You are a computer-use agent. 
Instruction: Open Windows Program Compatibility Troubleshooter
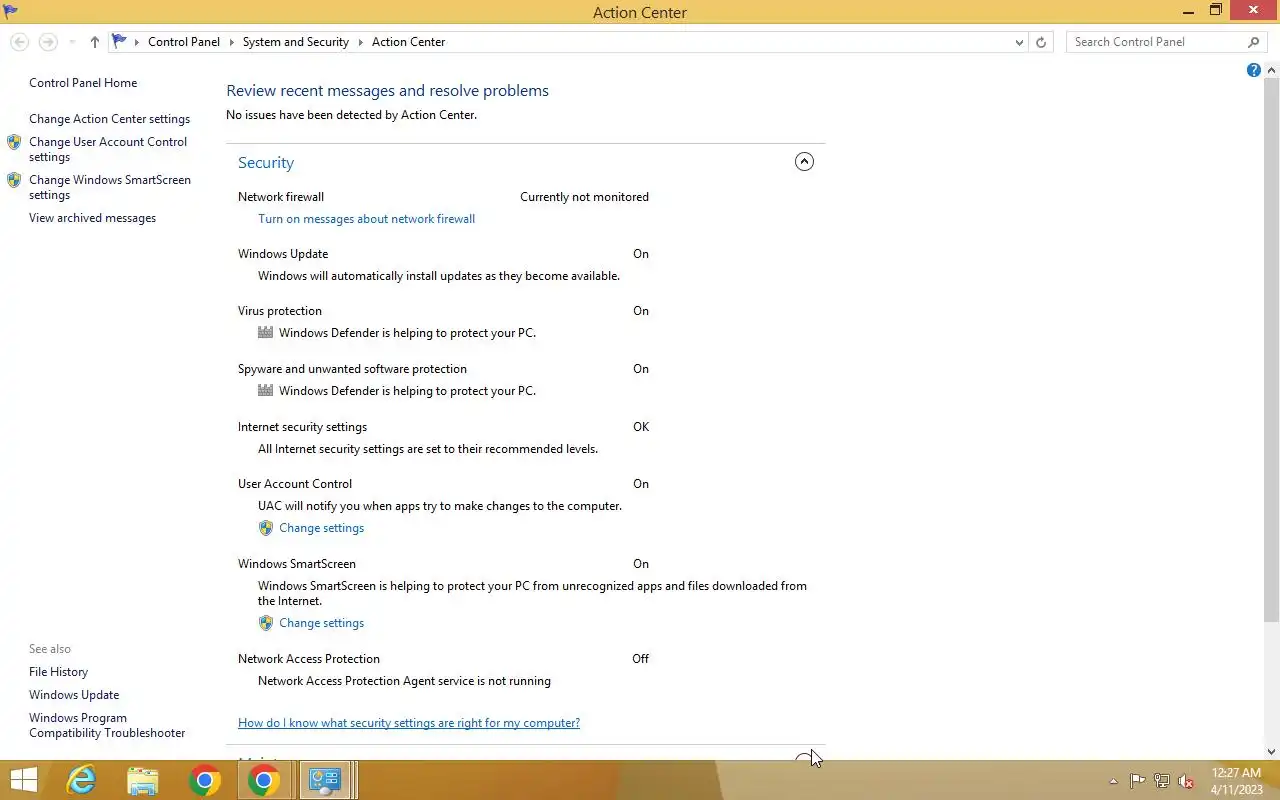107,725
